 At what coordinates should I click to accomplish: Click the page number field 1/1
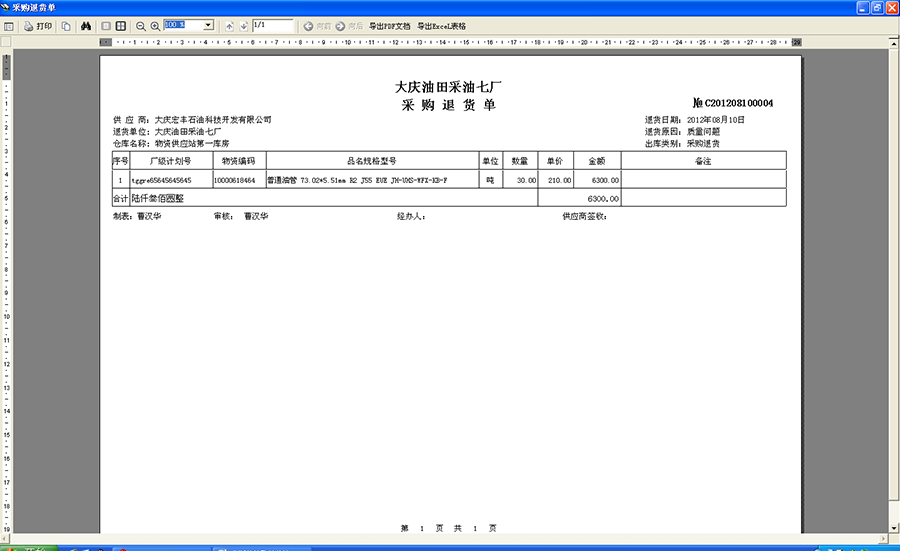273,25
